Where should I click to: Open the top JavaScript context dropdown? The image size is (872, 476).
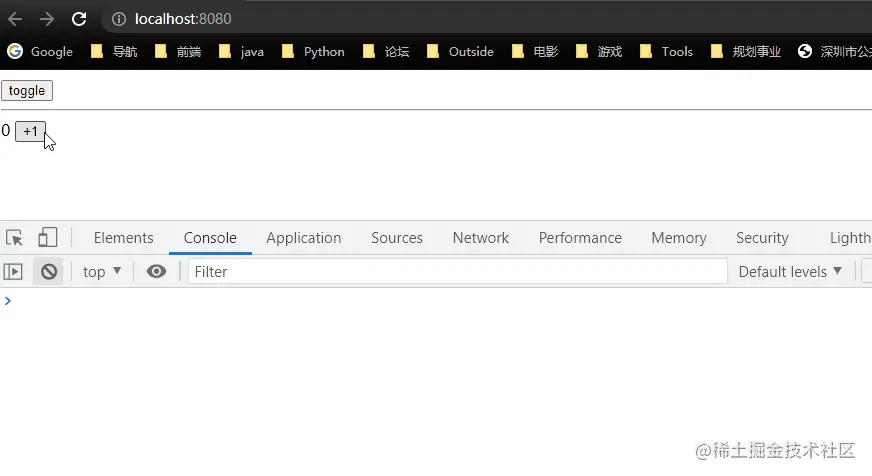(x=102, y=271)
